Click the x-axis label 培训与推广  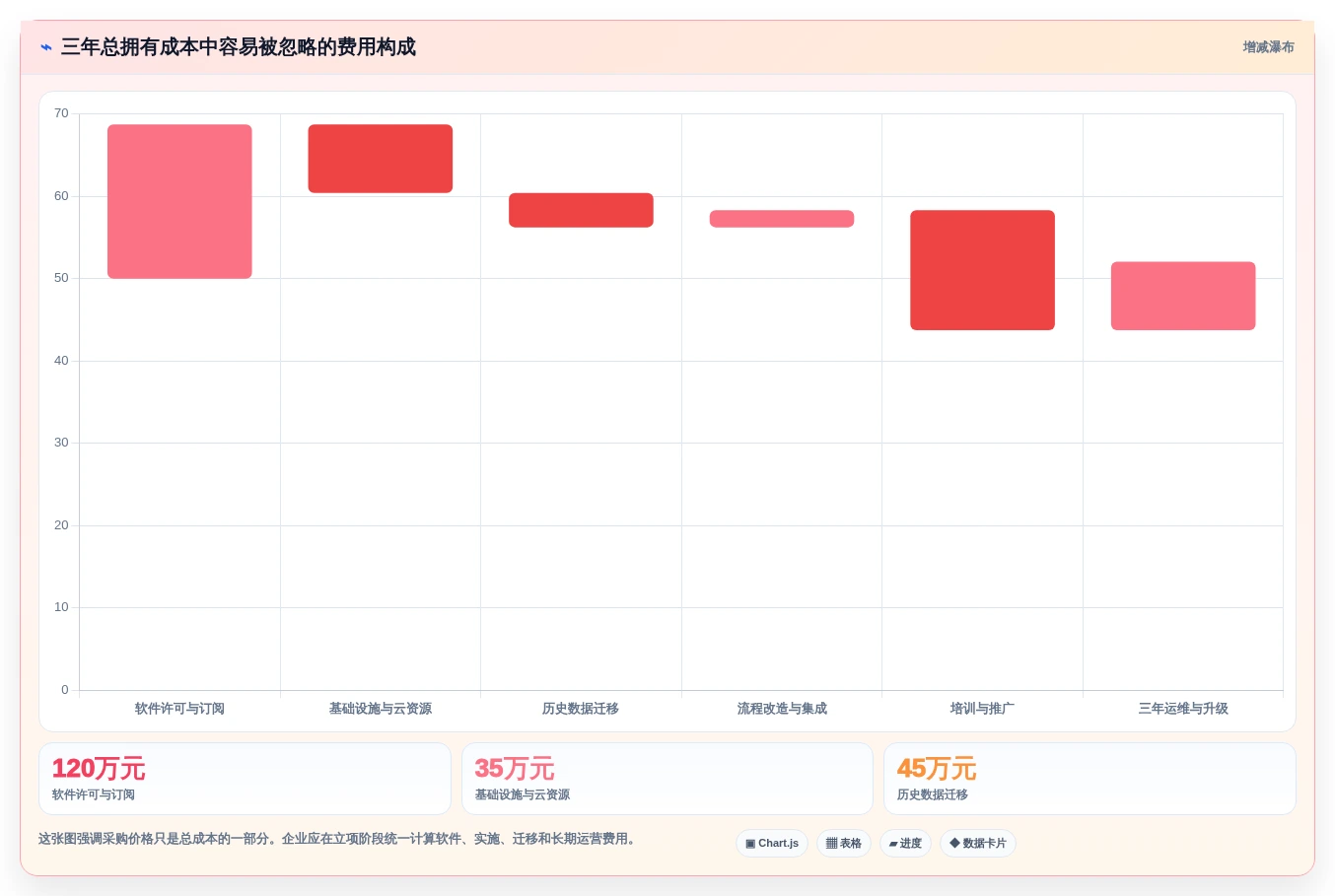coord(982,709)
